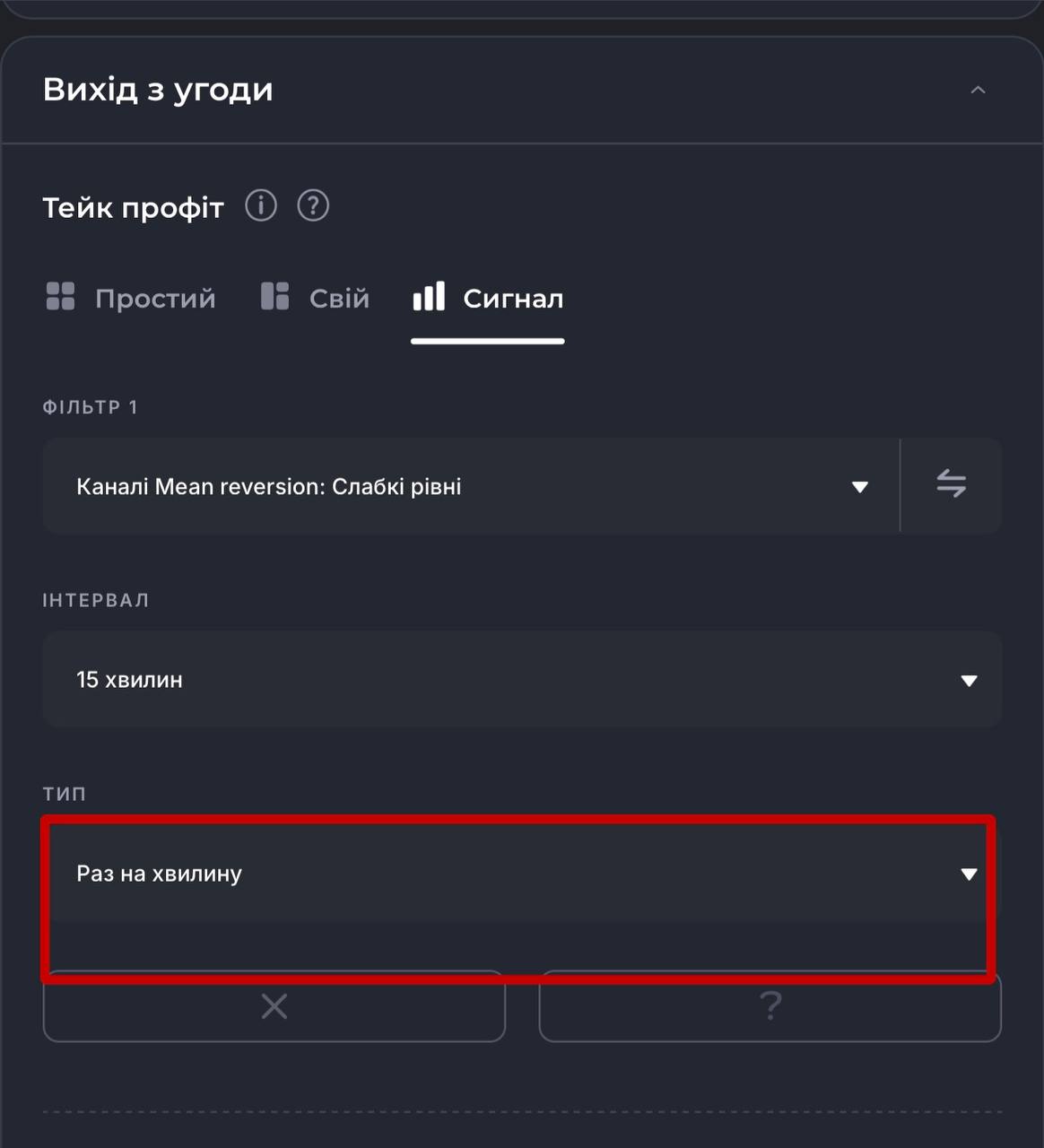Open the question mark help beside Тейк профіт

313,206
